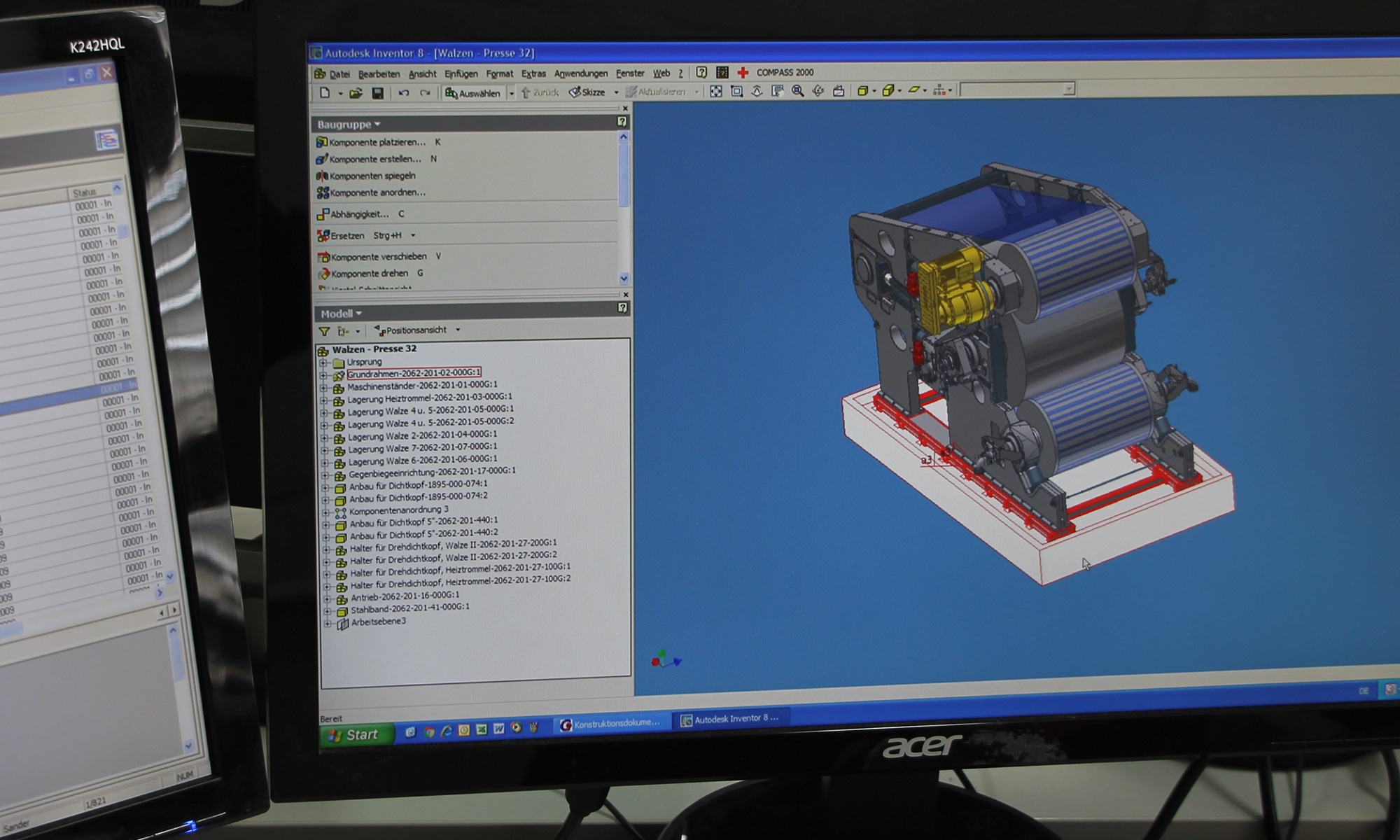This screenshot has width=1400, height=840.
Task: Open the Bearbeiten menu
Action: pyautogui.click(x=379, y=74)
